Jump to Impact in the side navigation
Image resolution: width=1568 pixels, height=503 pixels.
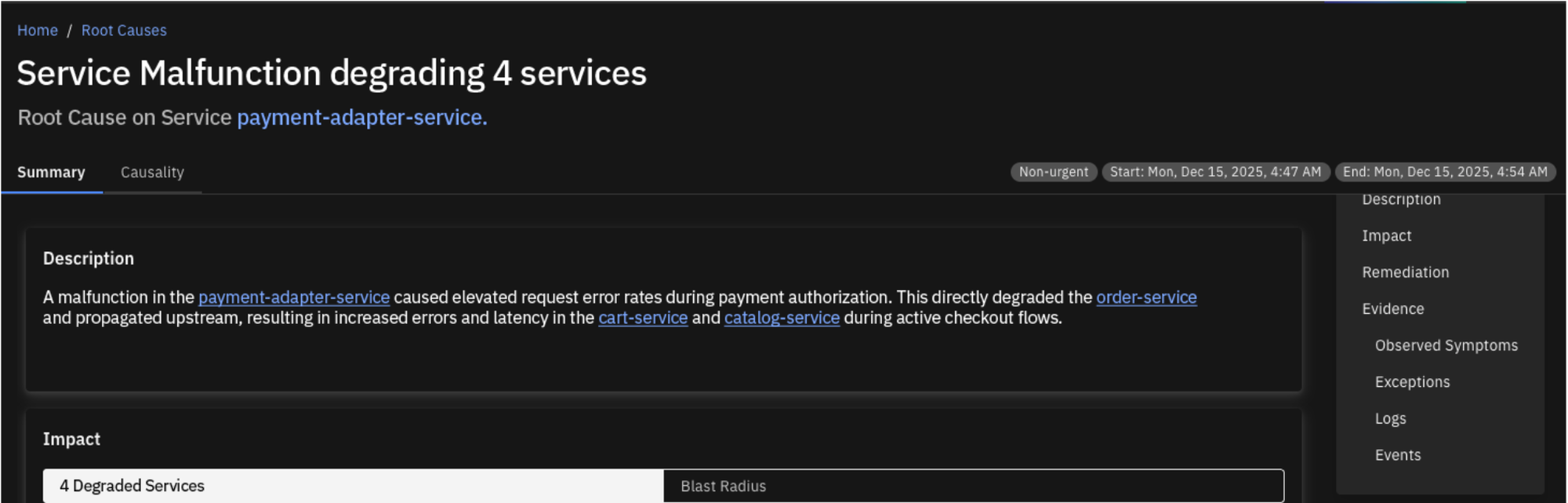(x=1386, y=236)
